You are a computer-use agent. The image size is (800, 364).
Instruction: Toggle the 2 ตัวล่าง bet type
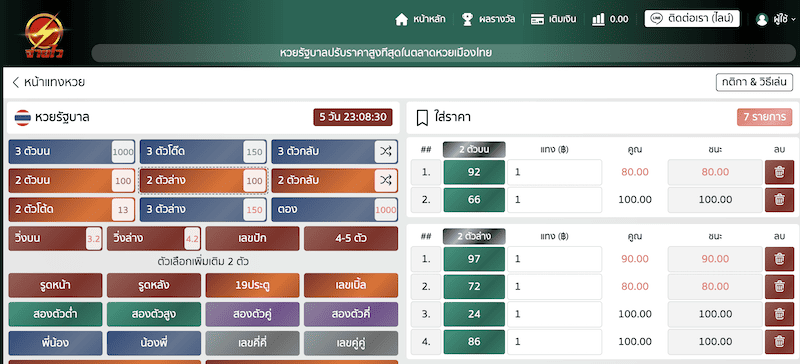coord(203,180)
